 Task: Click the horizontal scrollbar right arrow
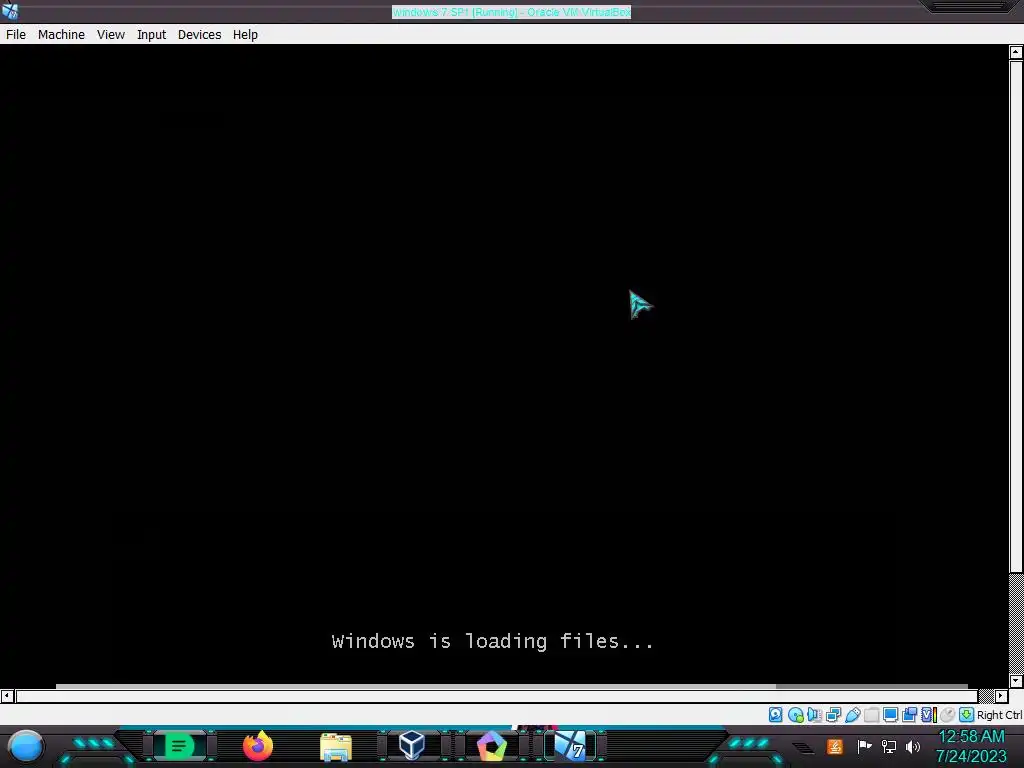point(1001,696)
